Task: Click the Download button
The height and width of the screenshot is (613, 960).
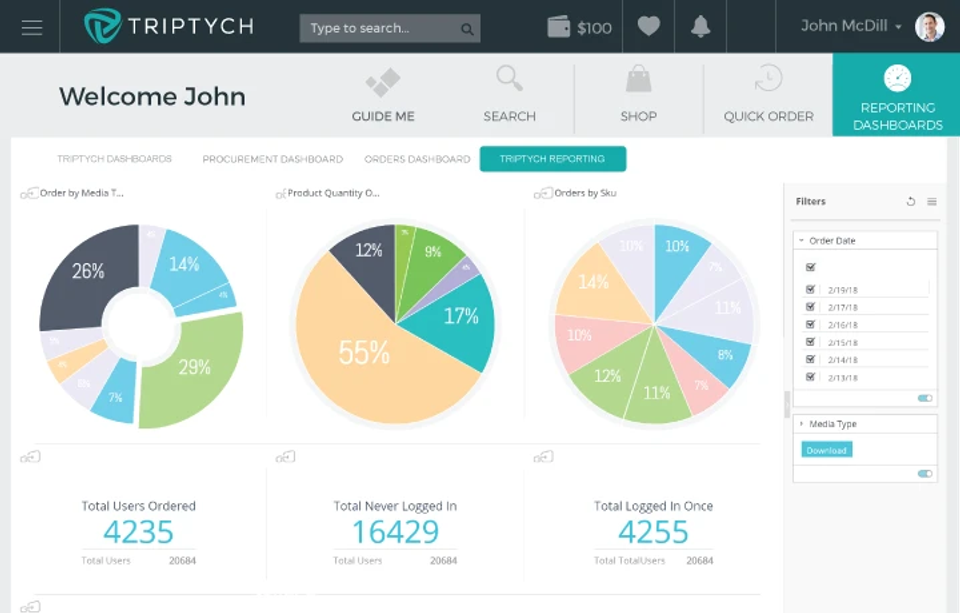Action: [x=827, y=450]
